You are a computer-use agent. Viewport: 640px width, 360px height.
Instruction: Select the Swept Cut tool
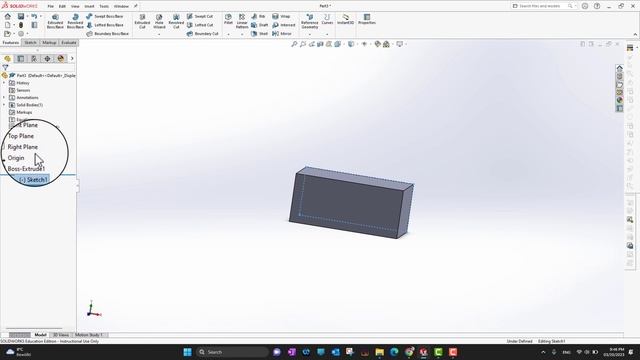point(200,16)
